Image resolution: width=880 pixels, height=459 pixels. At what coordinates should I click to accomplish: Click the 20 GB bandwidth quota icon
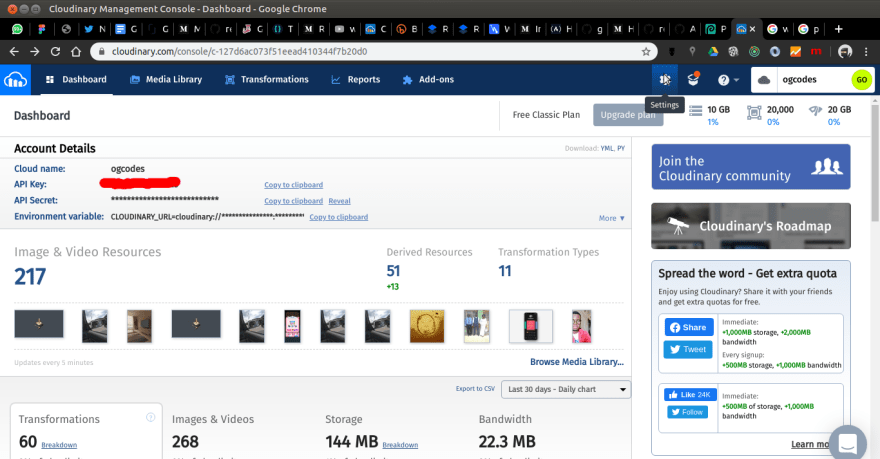(x=815, y=111)
